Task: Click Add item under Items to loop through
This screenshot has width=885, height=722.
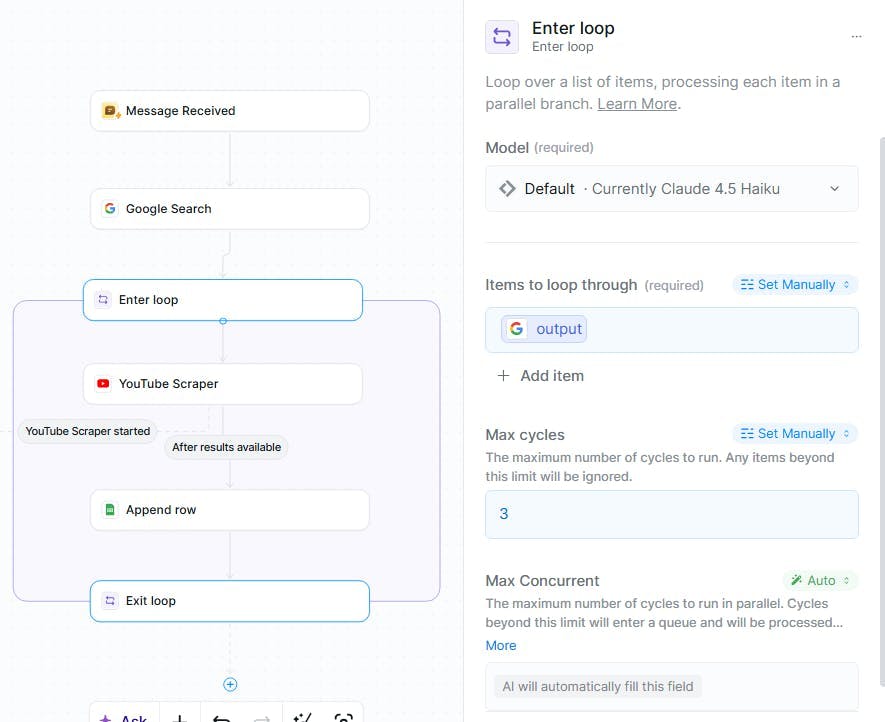Action: 541,376
